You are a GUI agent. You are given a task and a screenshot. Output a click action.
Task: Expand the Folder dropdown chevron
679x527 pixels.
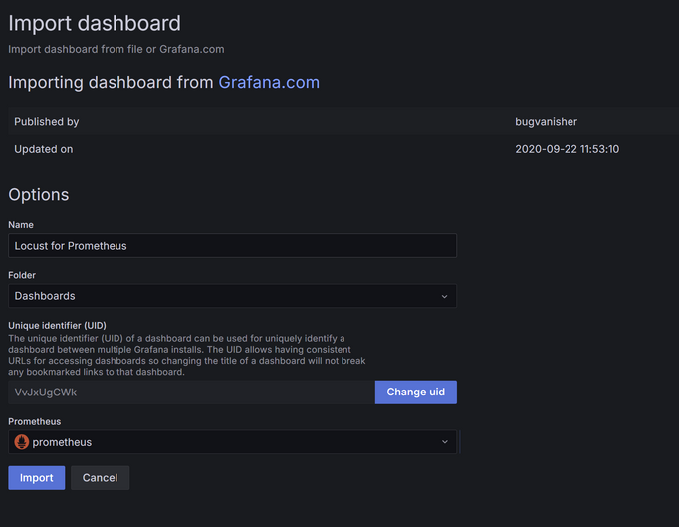pos(444,296)
